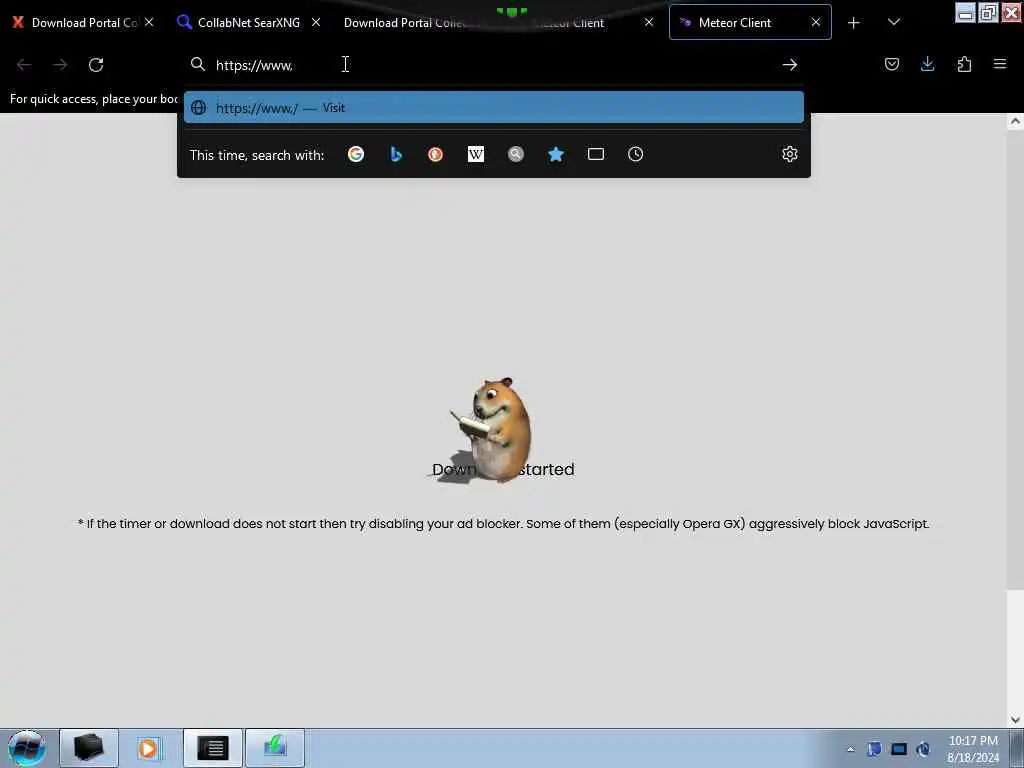The width and height of the screenshot is (1024, 768).
Task: Search with Bing this time
Action: tap(396, 154)
